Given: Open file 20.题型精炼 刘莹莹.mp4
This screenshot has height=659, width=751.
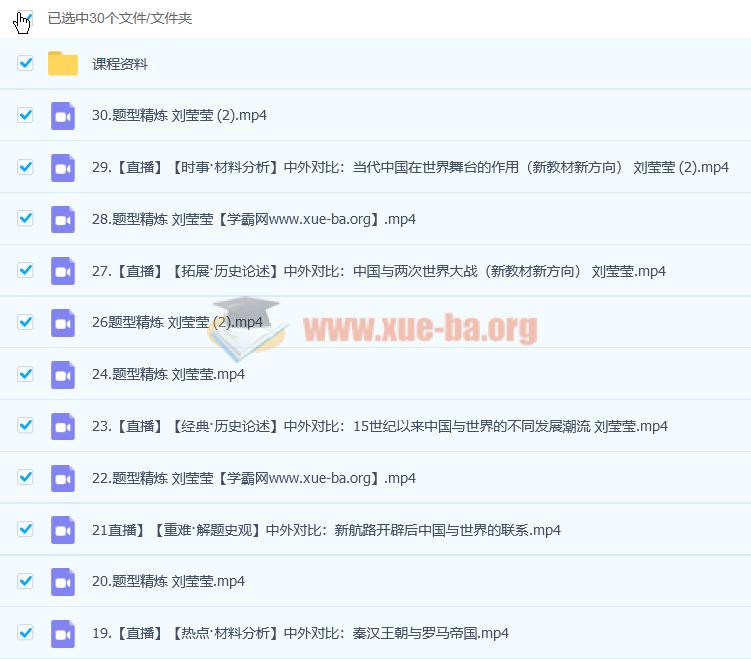Looking at the screenshot, I should pos(168,581).
